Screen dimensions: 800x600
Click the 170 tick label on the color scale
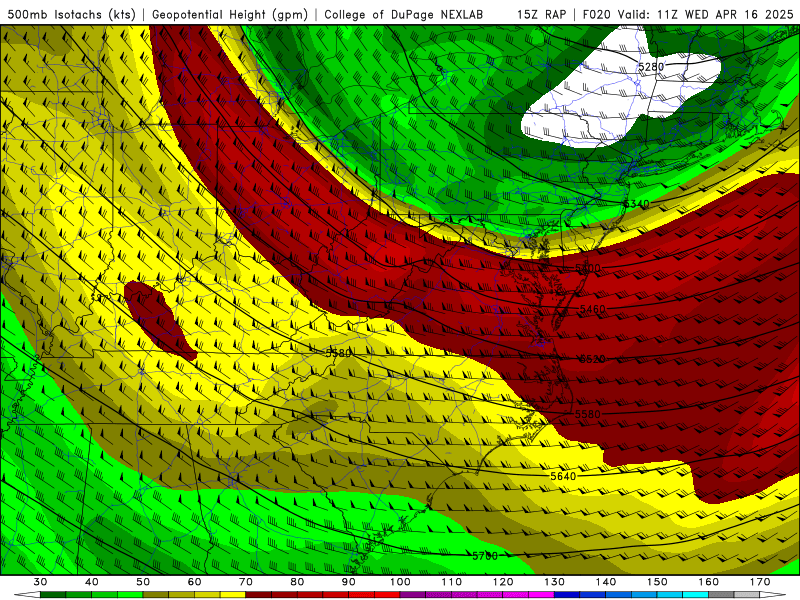point(760,582)
